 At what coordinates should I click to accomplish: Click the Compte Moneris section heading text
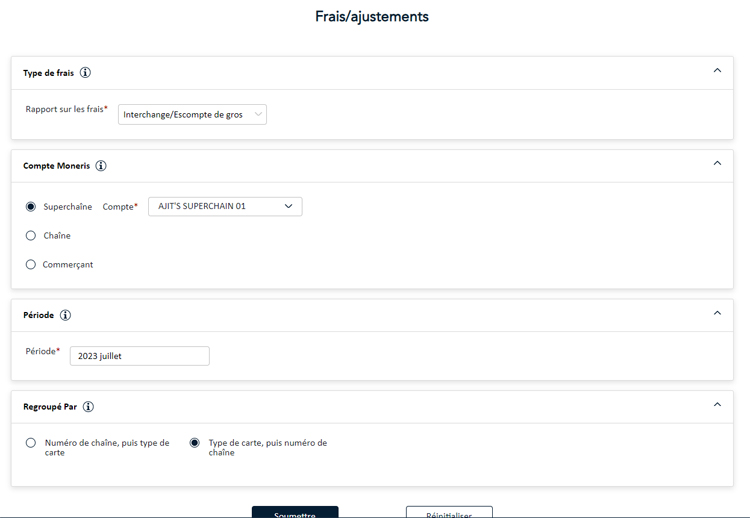tap(56, 166)
